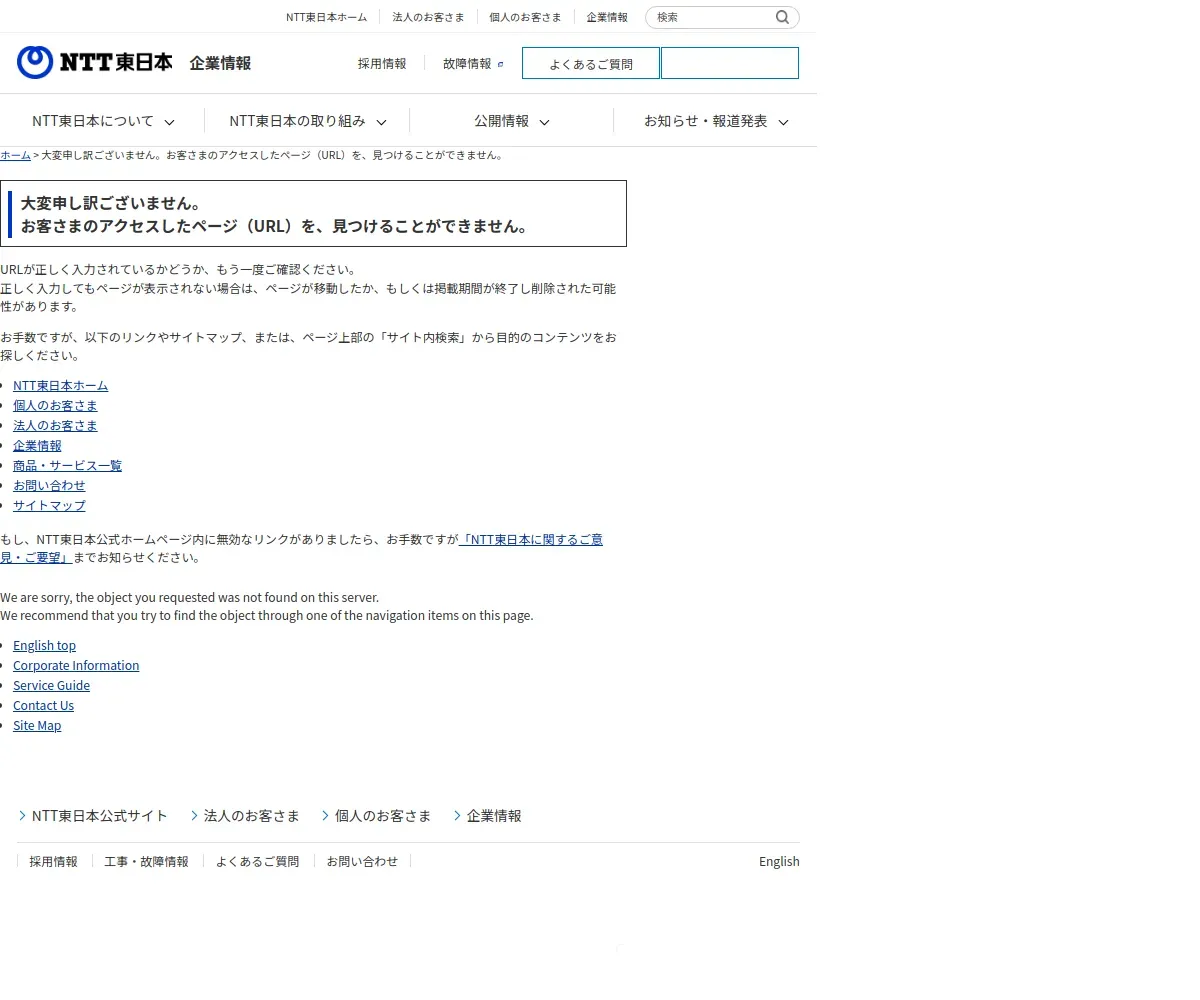Open footer 採用情報 link
Viewport: 1200px width, 1000px height.
[x=53, y=861]
